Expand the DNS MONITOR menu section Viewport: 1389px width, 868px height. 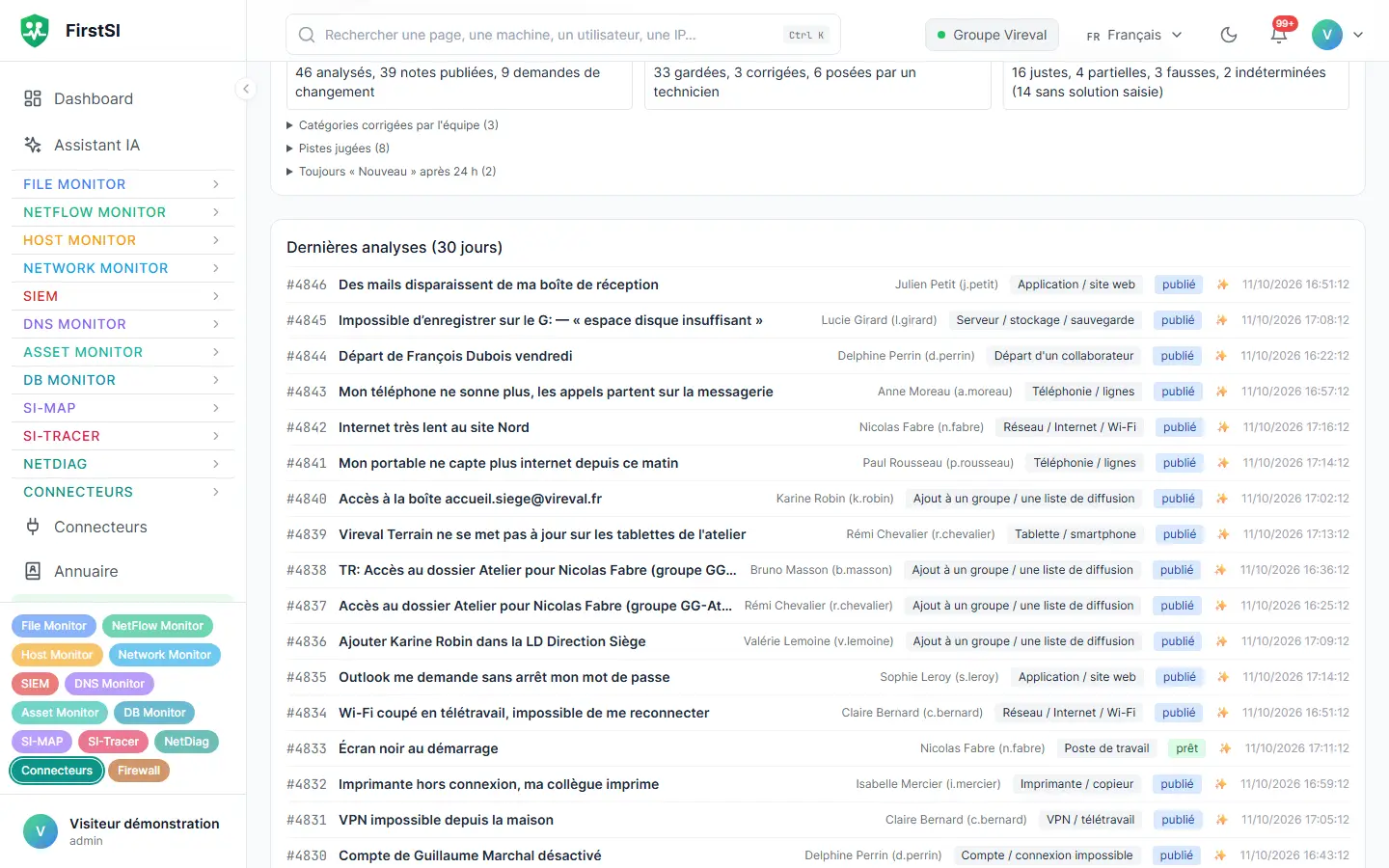coord(123,324)
